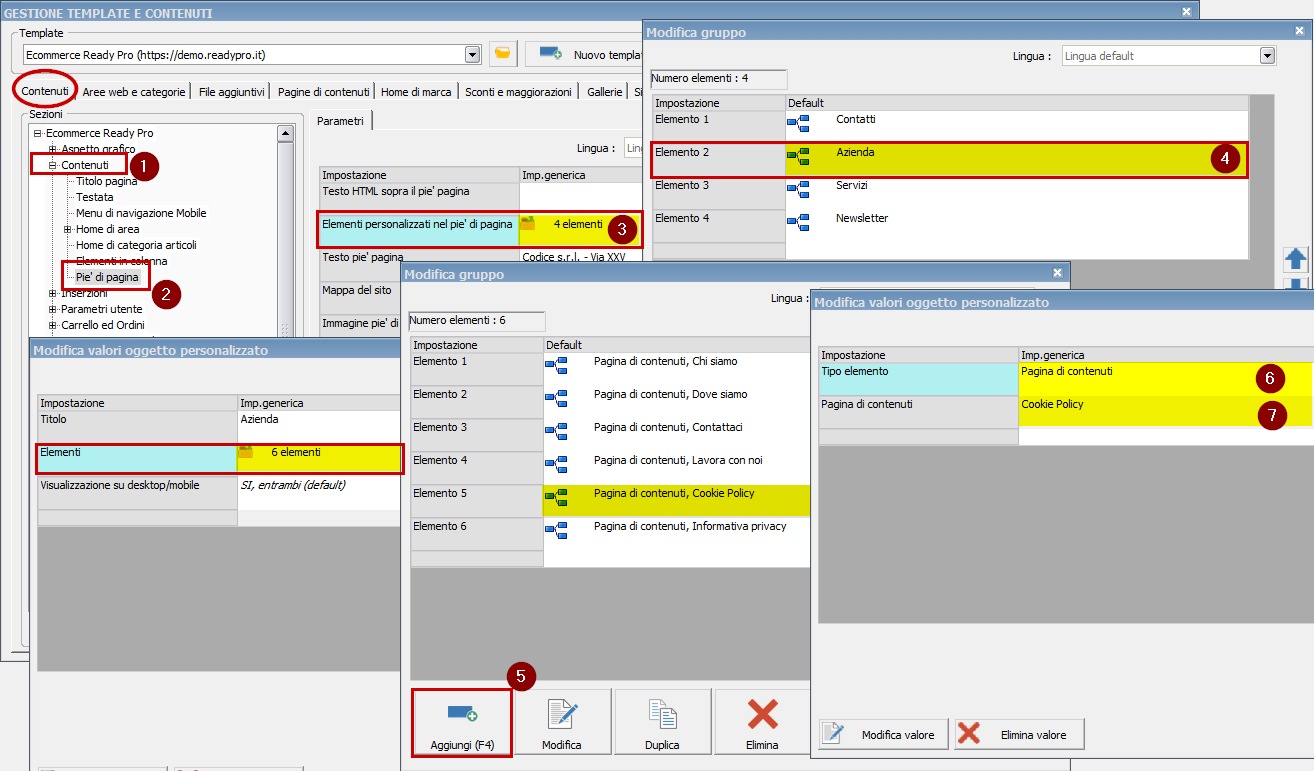Click the node icon for Pagina Chi siamo

coord(555,366)
